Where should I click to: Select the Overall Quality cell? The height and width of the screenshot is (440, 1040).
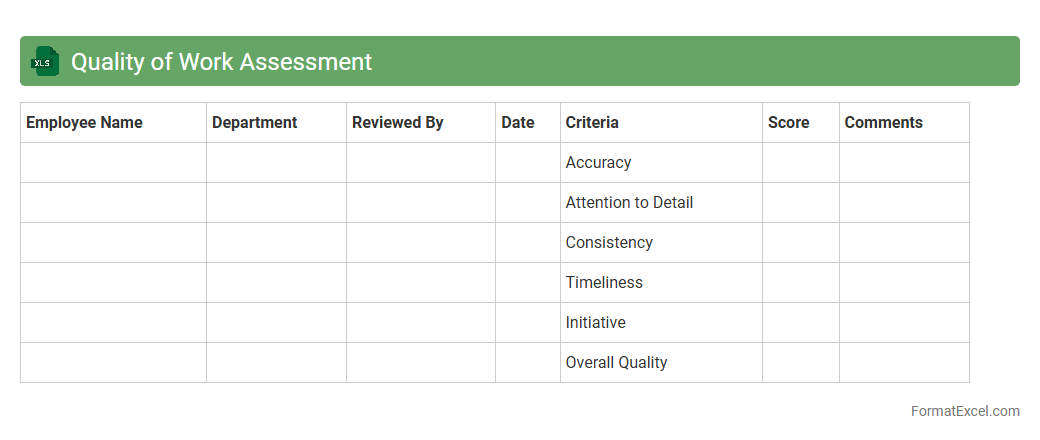pyautogui.click(x=616, y=363)
